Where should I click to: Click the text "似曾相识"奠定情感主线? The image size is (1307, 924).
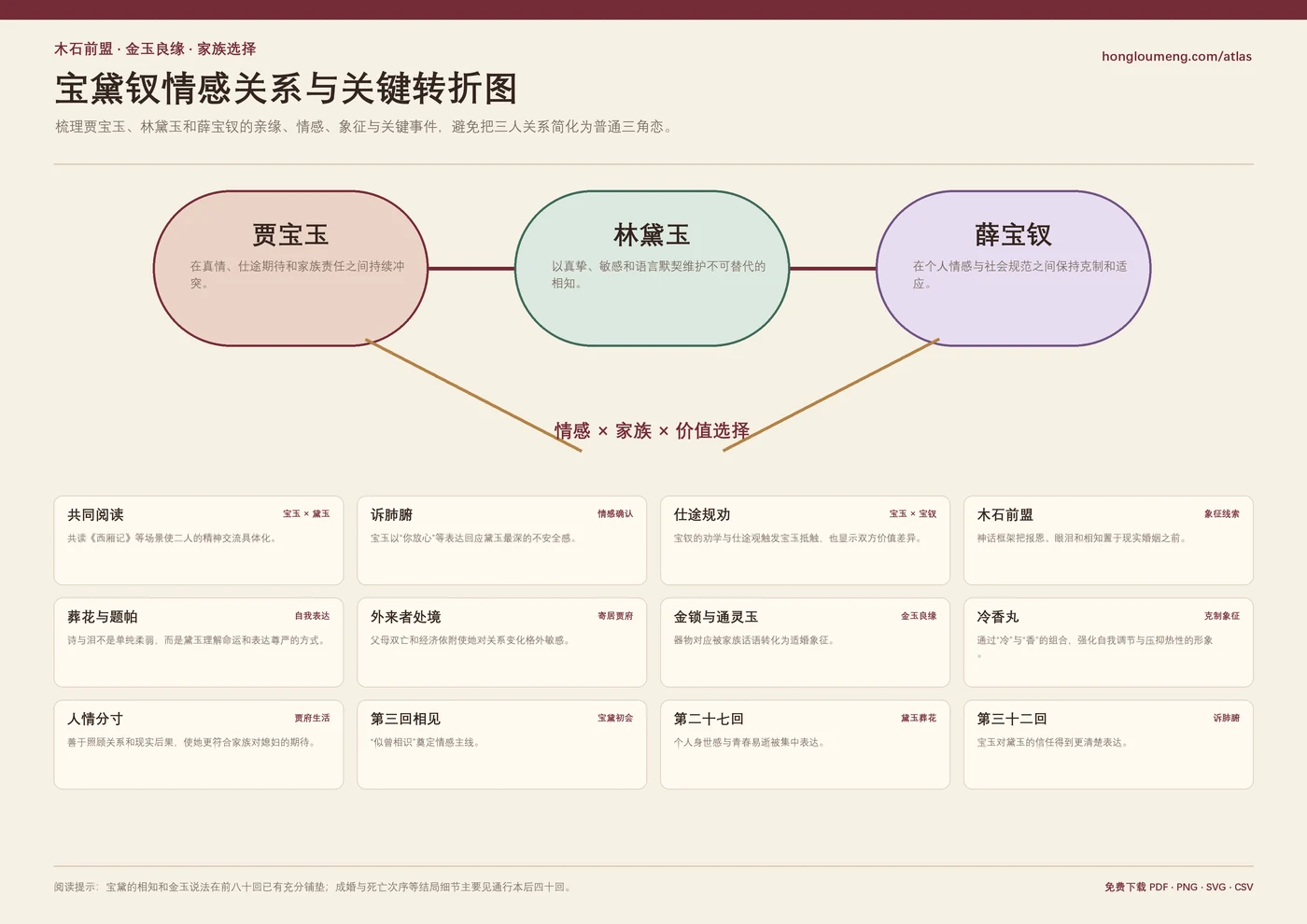tap(426, 743)
